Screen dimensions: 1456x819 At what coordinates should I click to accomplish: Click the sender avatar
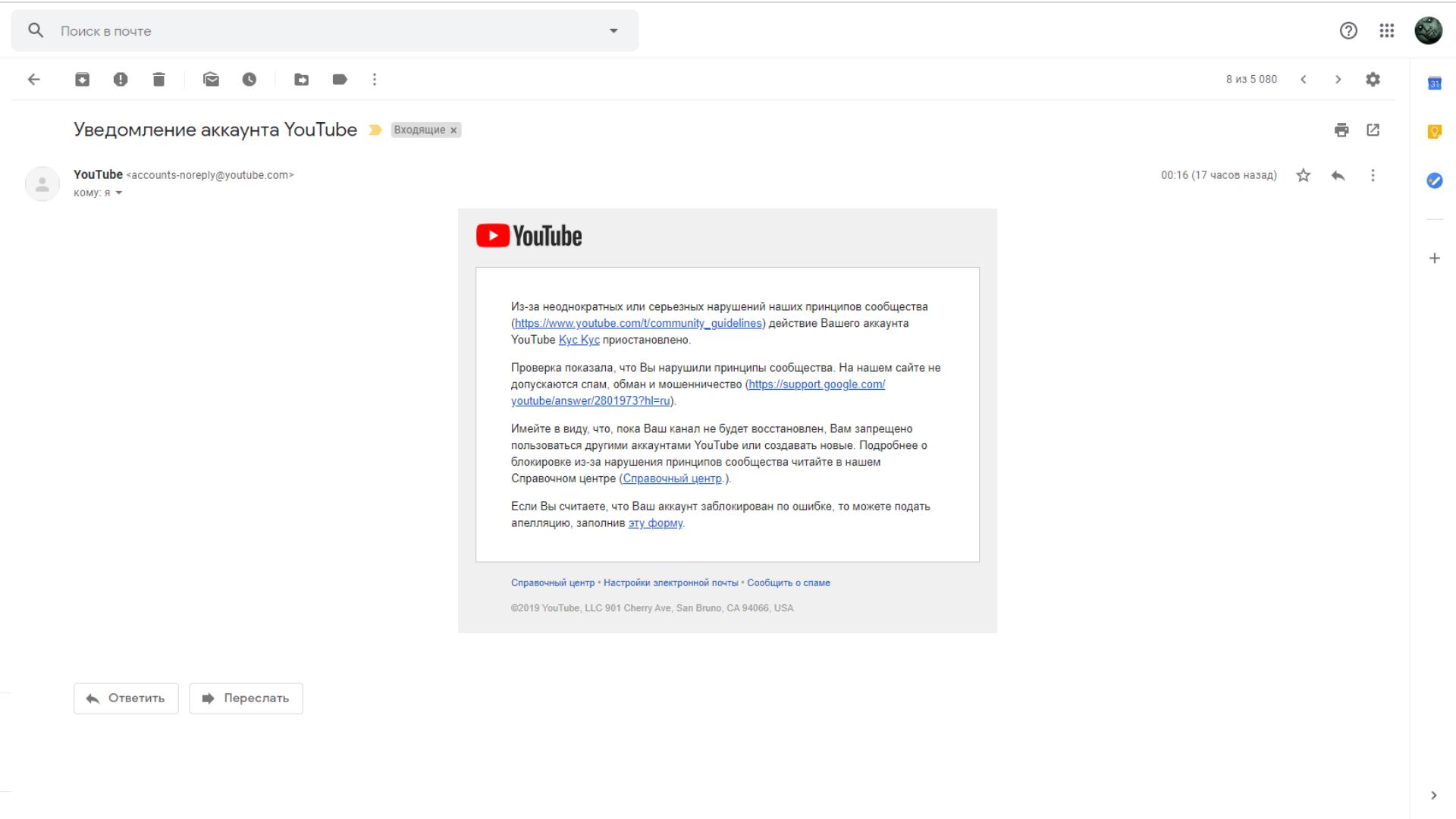pyautogui.click(x=42, y=184)
